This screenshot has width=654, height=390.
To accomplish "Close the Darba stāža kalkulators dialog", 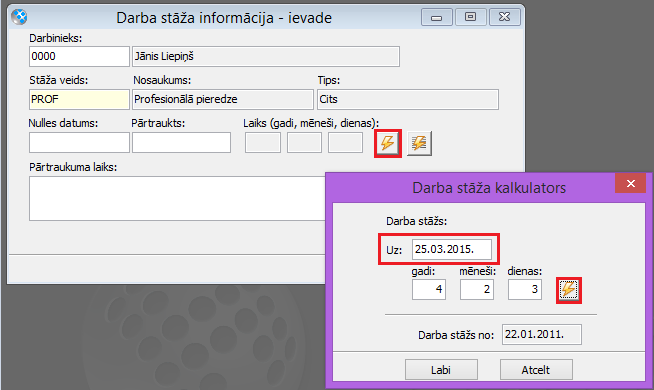I will coord(630,184).
